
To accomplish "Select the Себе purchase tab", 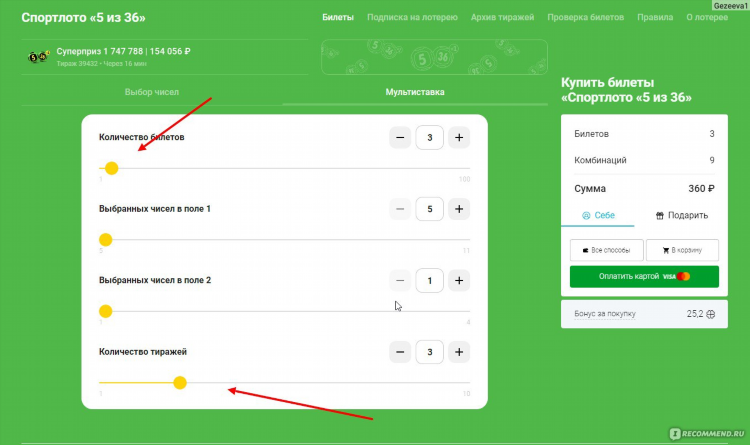I will click(x=598, y=215).
